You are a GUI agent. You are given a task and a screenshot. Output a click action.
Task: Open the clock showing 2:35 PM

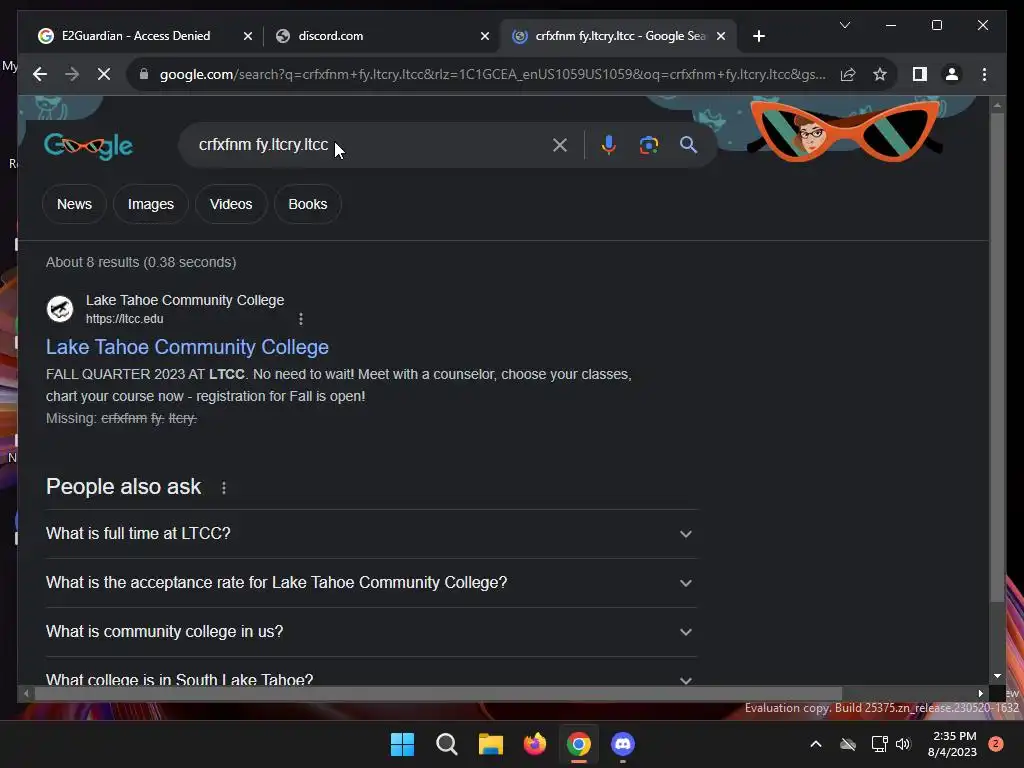[x=953, y=744]
